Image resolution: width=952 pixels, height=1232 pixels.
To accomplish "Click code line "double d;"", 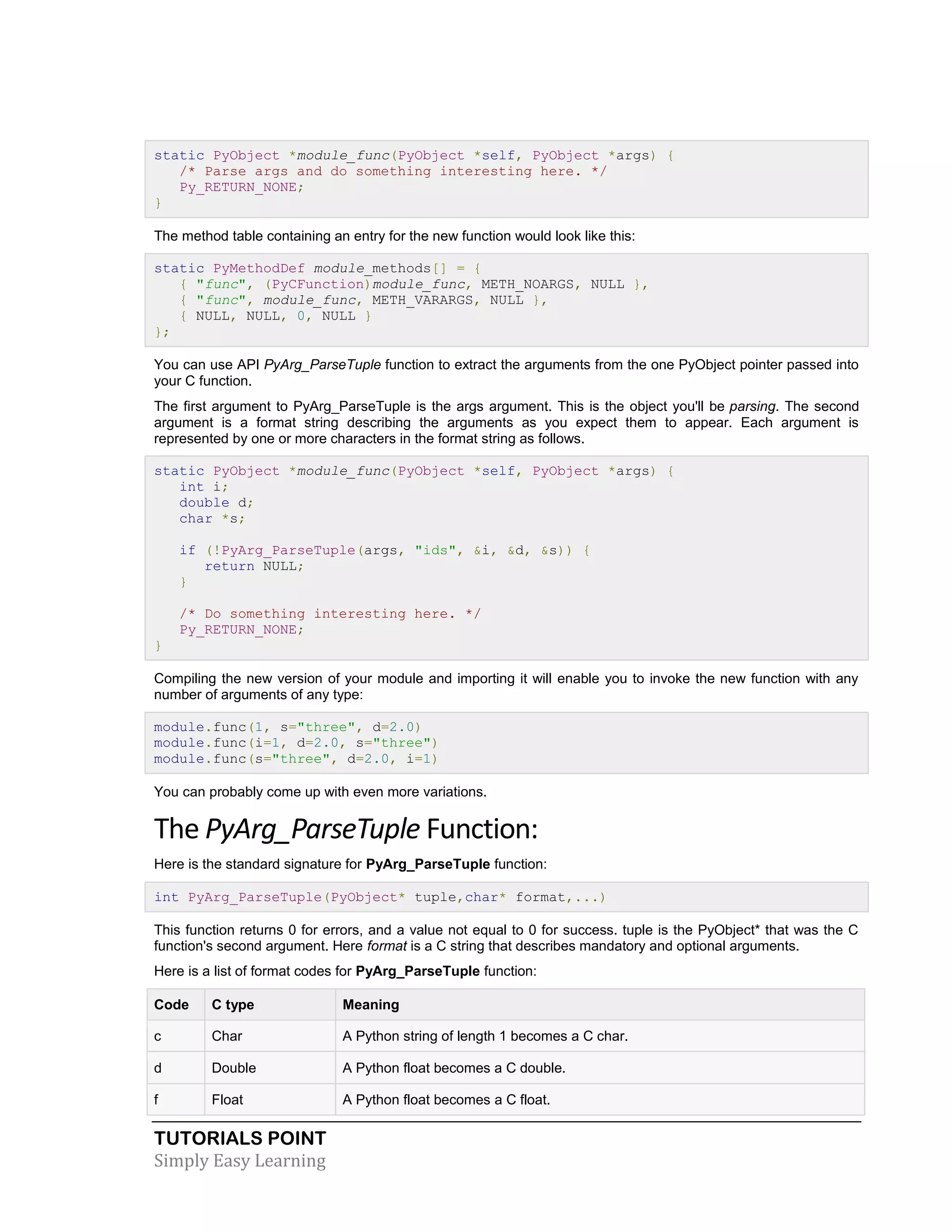I will [x=216, y=503].
